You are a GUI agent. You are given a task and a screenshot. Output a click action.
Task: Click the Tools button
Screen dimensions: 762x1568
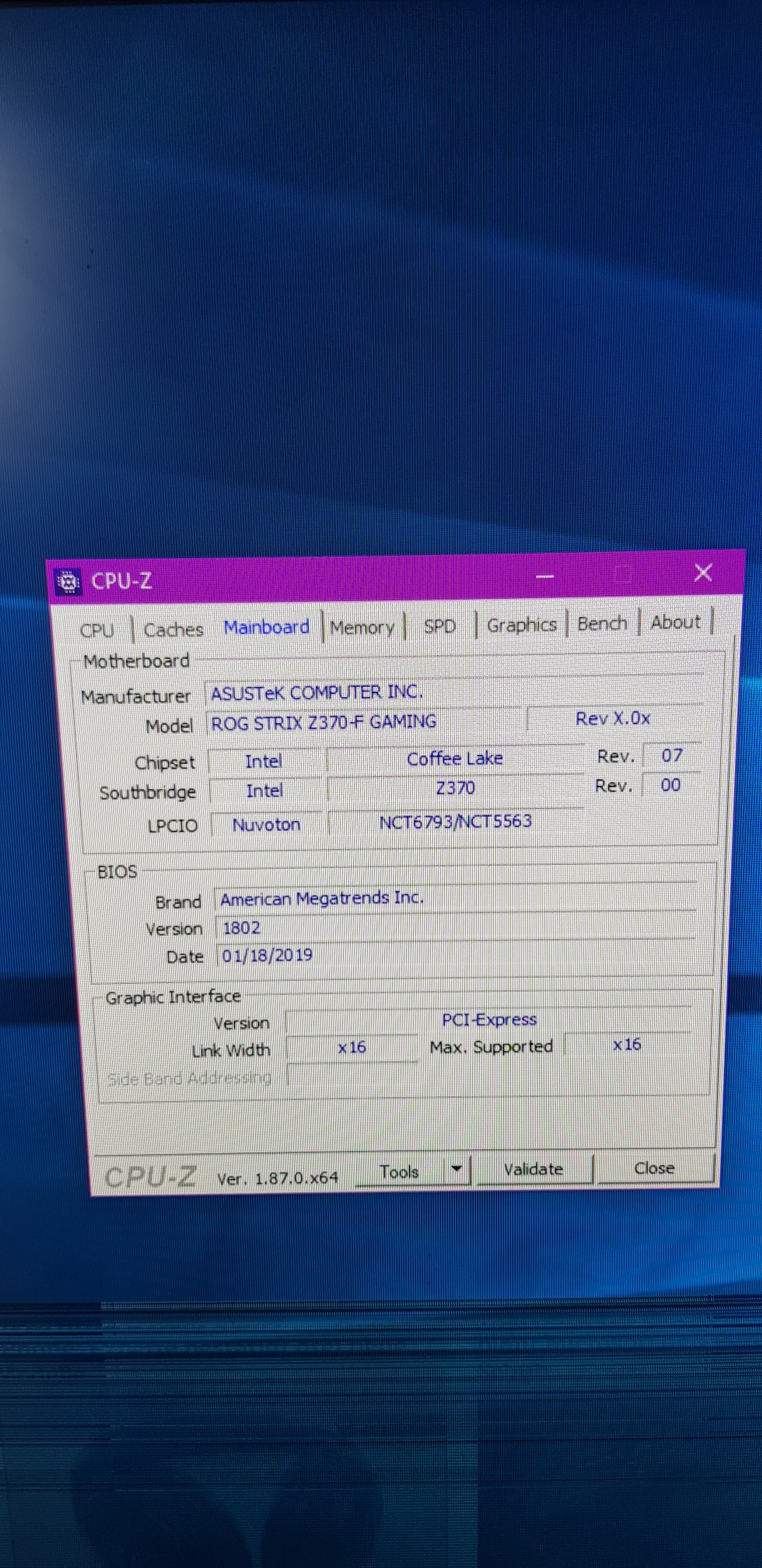point(399,1172)
